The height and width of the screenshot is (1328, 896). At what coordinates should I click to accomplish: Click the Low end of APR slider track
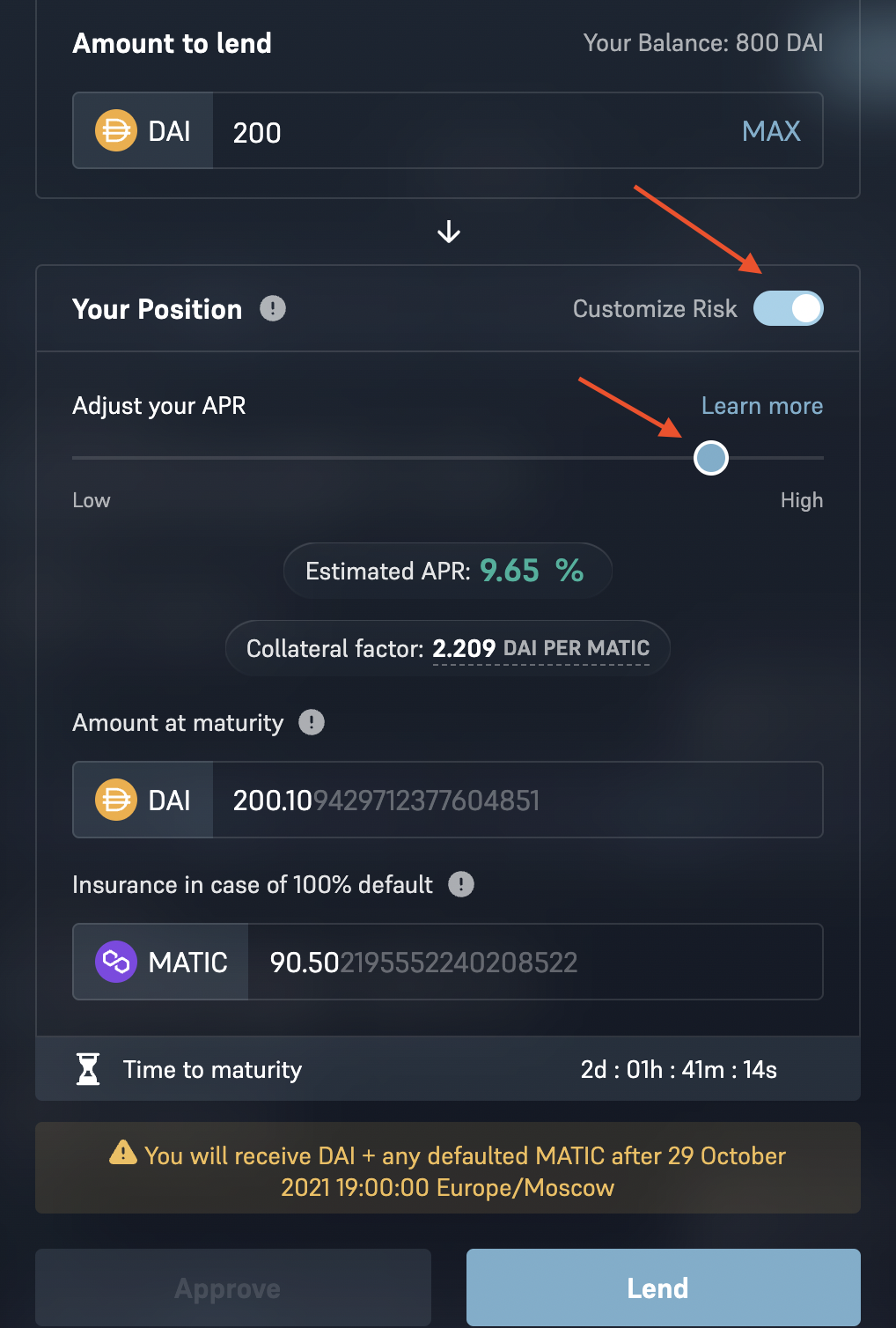pos(79,458)
